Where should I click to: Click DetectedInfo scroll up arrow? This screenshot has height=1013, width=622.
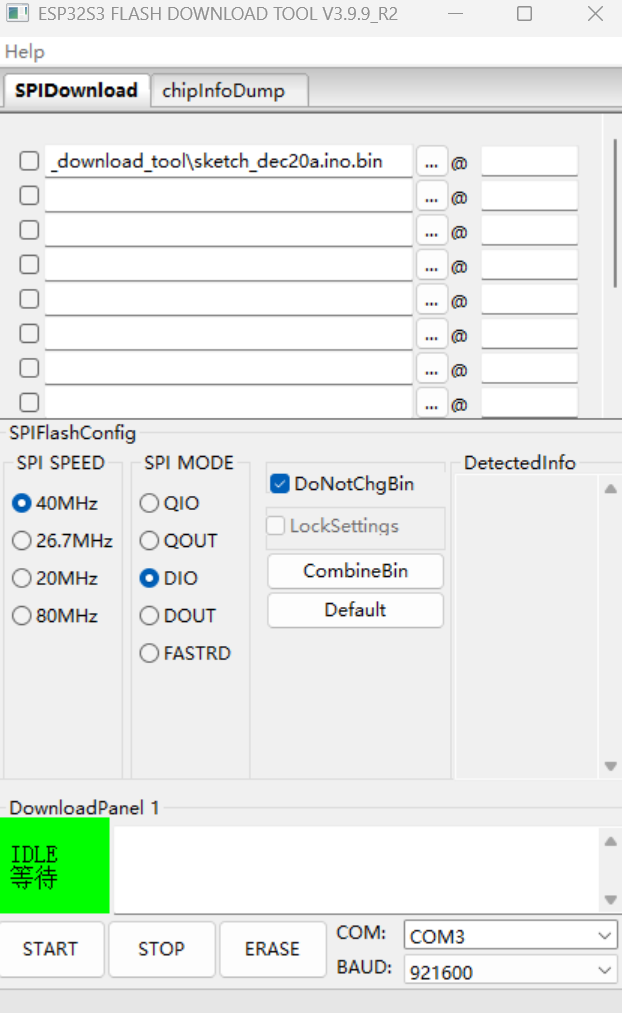pyautogui.click(x=610, y=489)
